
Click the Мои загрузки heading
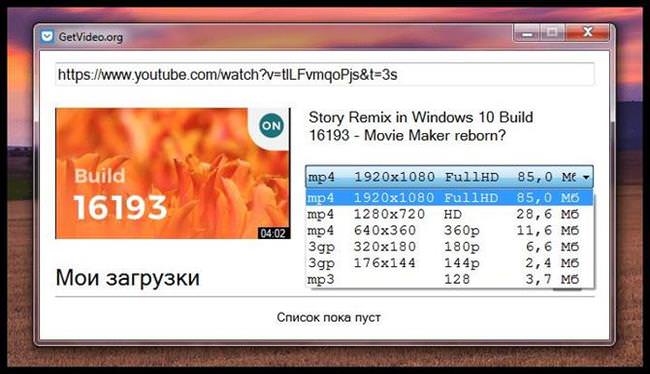tap(127, 278)
